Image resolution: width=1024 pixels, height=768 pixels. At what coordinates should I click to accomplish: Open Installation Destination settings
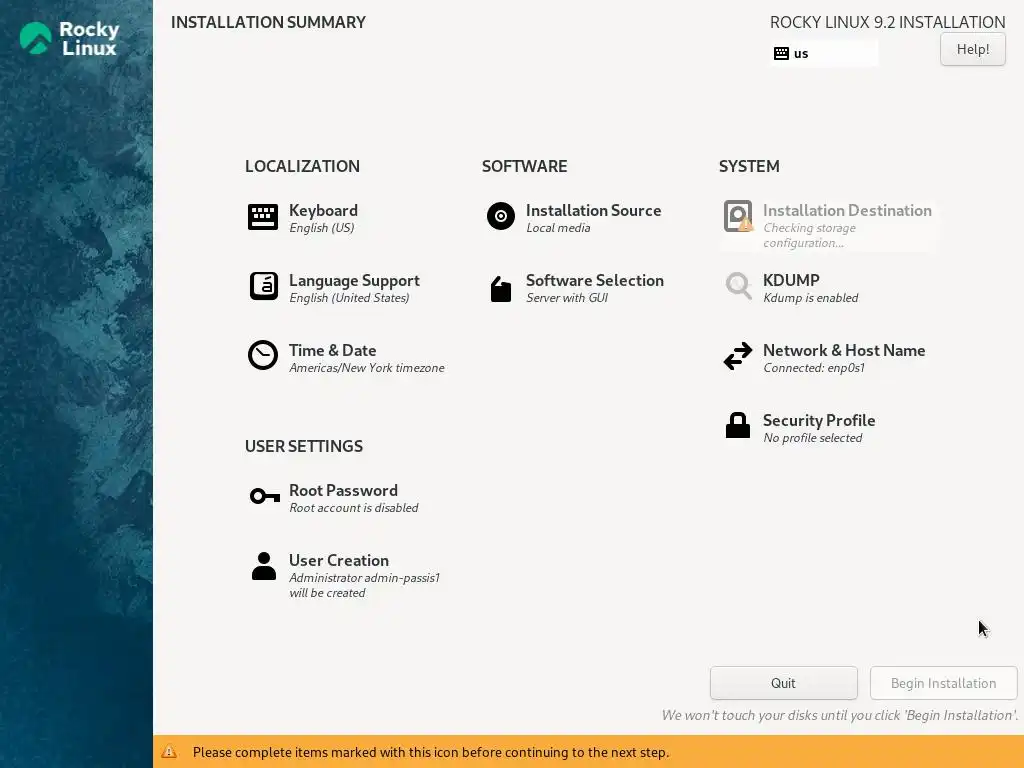pos(847,210)
